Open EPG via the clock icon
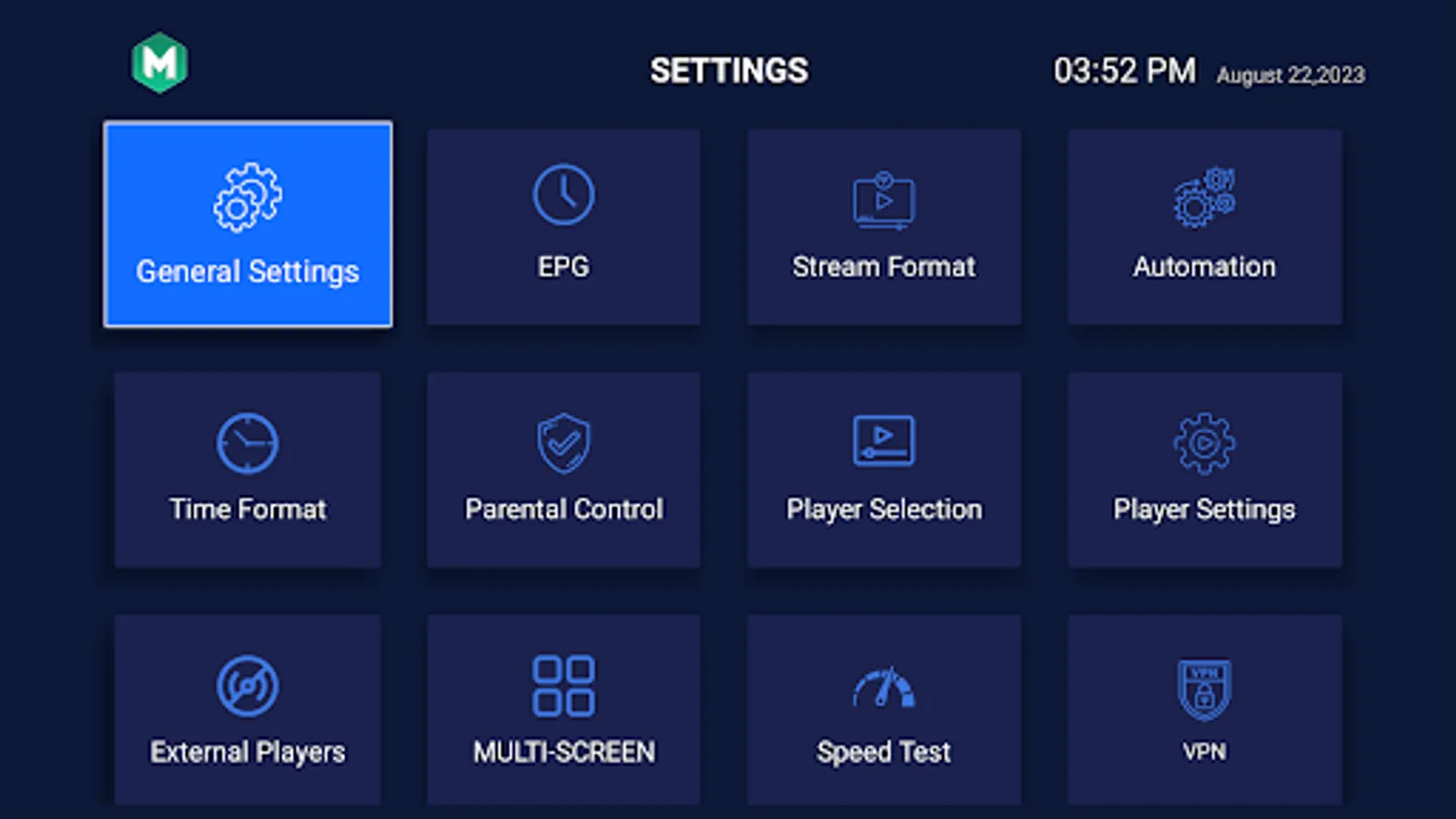The height and width of the screenshot is (819, 1456). click(x=563, y=195)
